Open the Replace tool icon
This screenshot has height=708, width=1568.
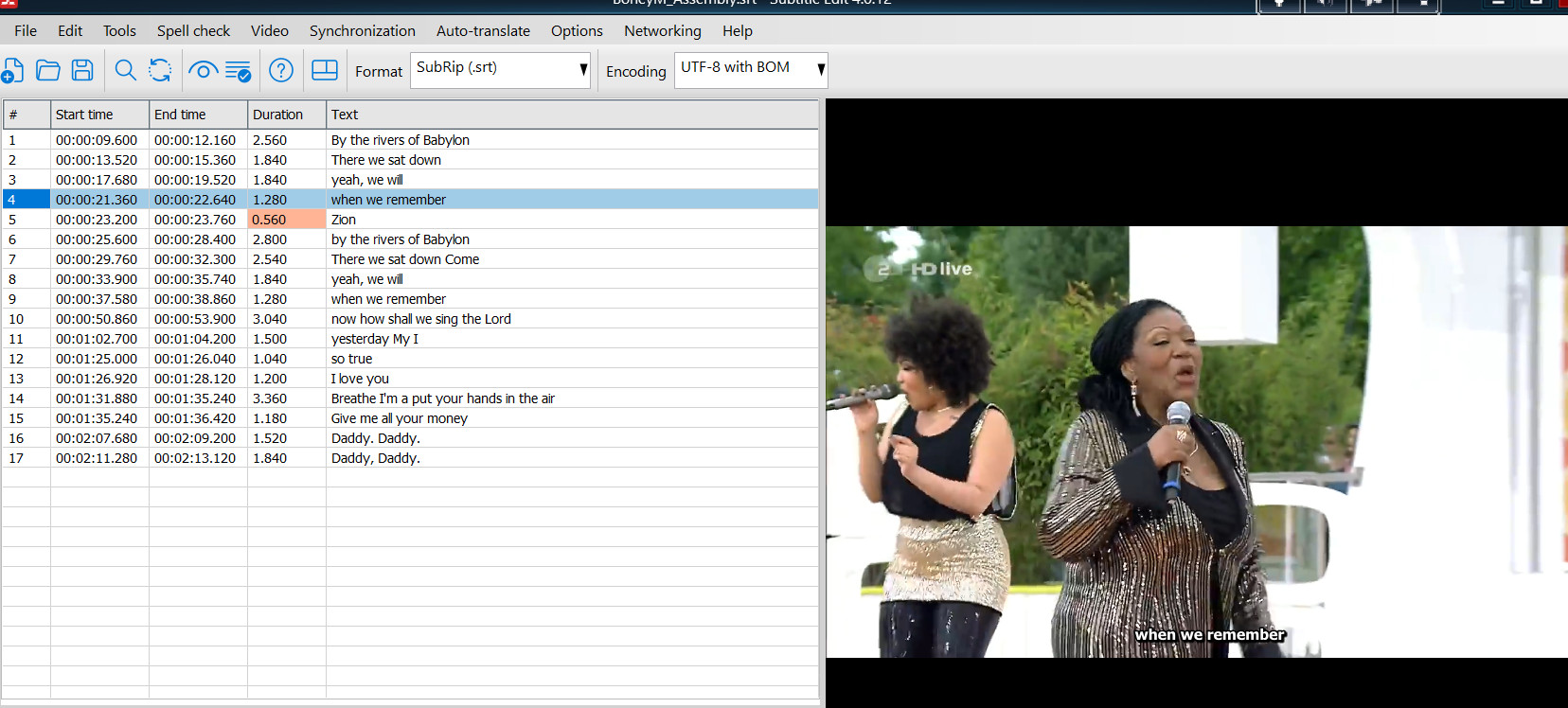pyautogui.click(x=160, y=70)
